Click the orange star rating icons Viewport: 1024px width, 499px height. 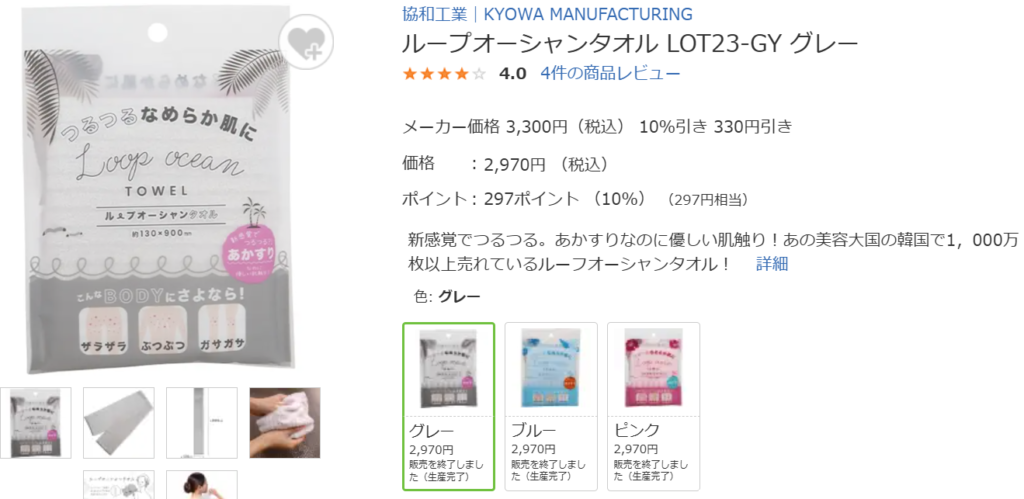444,74
